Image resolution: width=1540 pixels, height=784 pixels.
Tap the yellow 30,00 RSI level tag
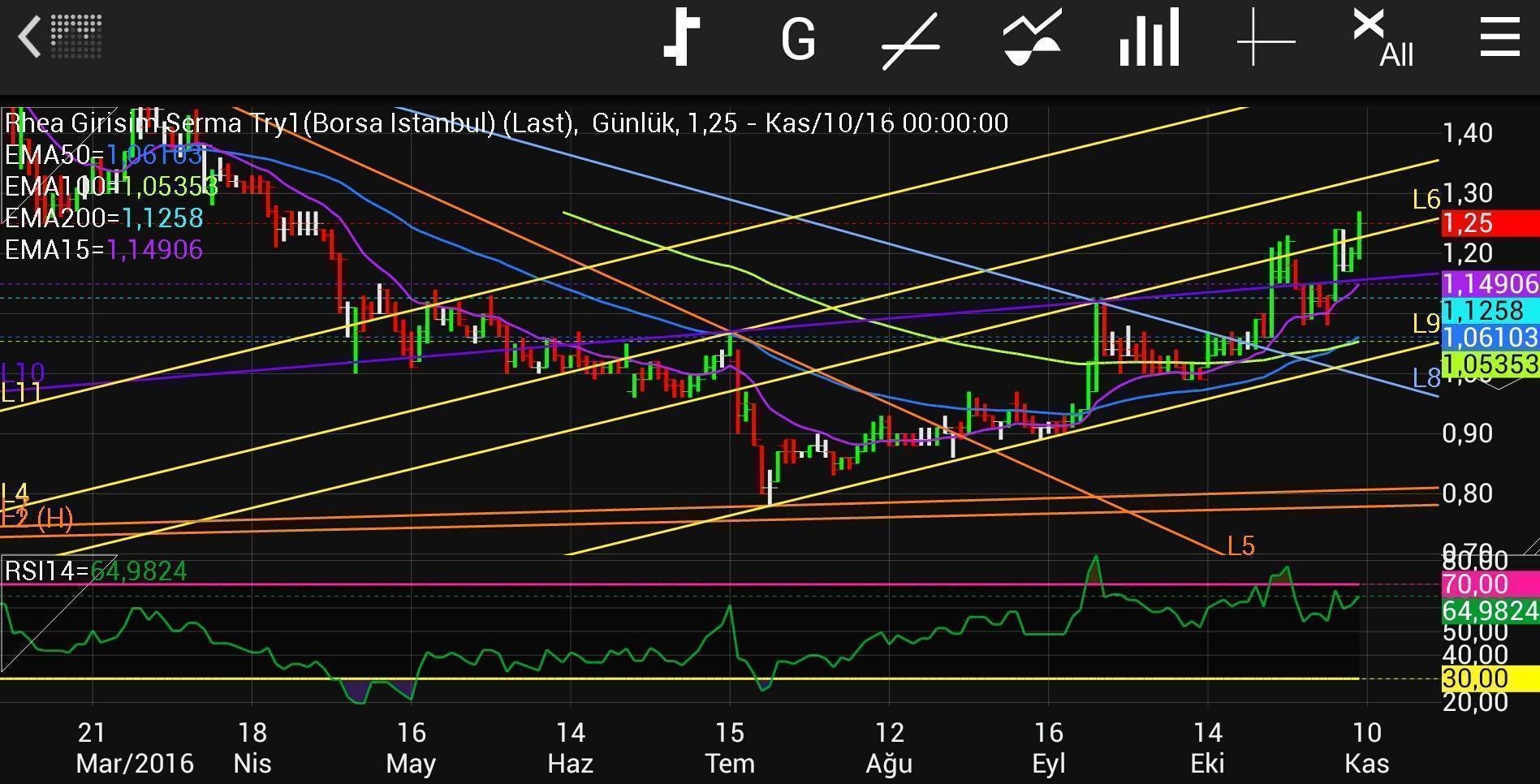pyautogui.click(x=1490, y=678)
